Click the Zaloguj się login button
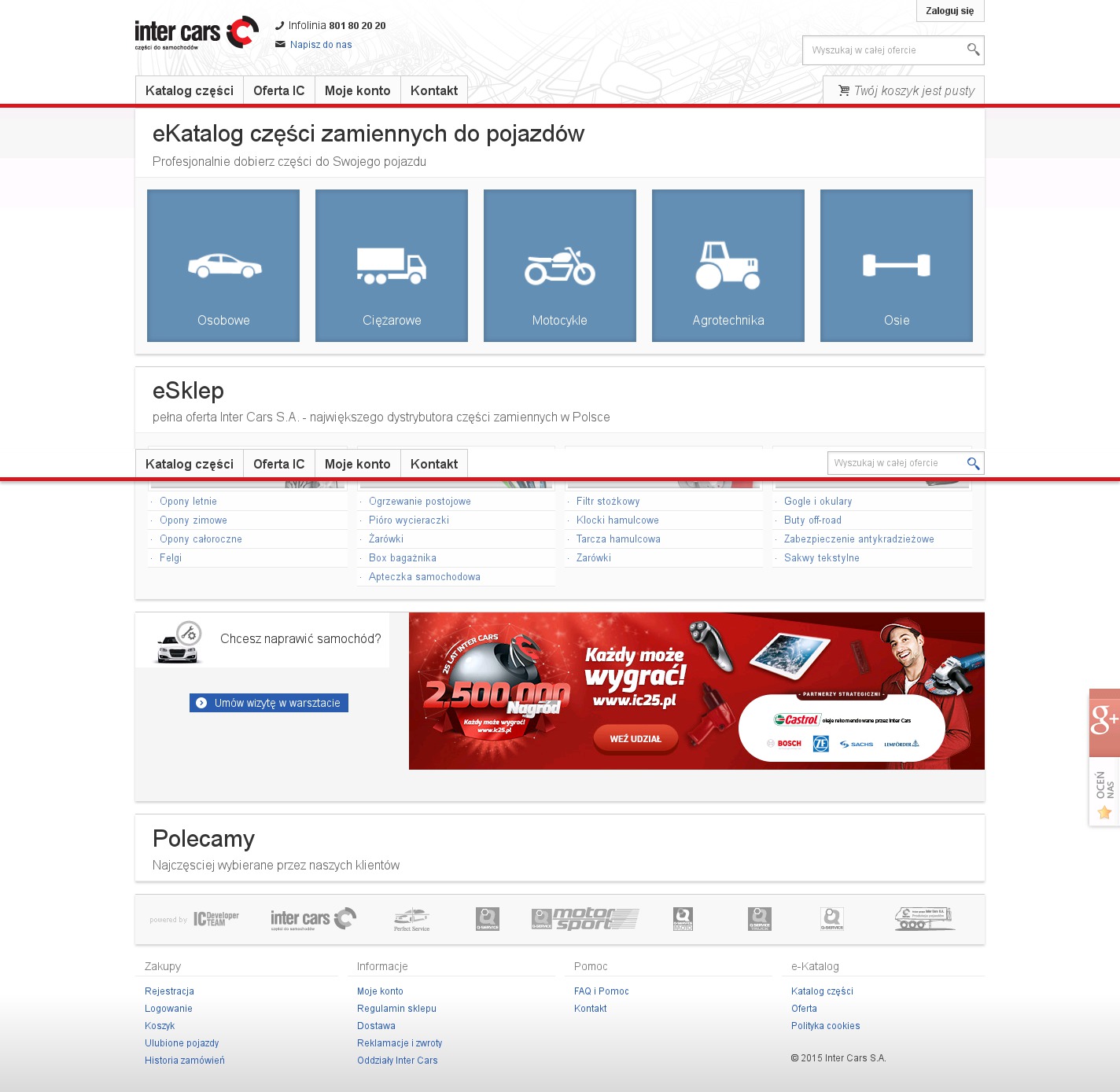The width and height of the screenshot is (1120, 1092). tap(949, 11)
